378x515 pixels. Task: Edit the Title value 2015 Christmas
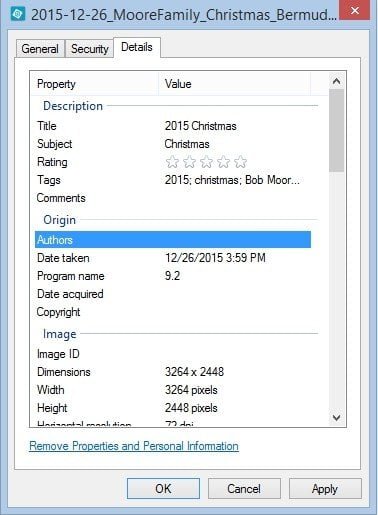(x=201, y=126)
